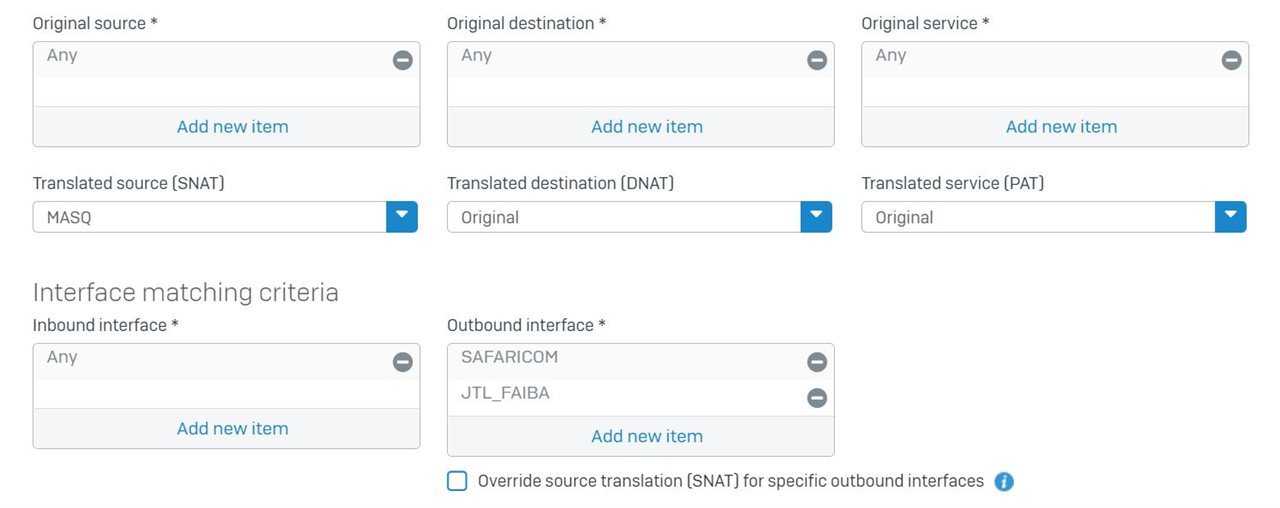
Task: Remove Any from Original service list
Action: (x=1232, y=60)
